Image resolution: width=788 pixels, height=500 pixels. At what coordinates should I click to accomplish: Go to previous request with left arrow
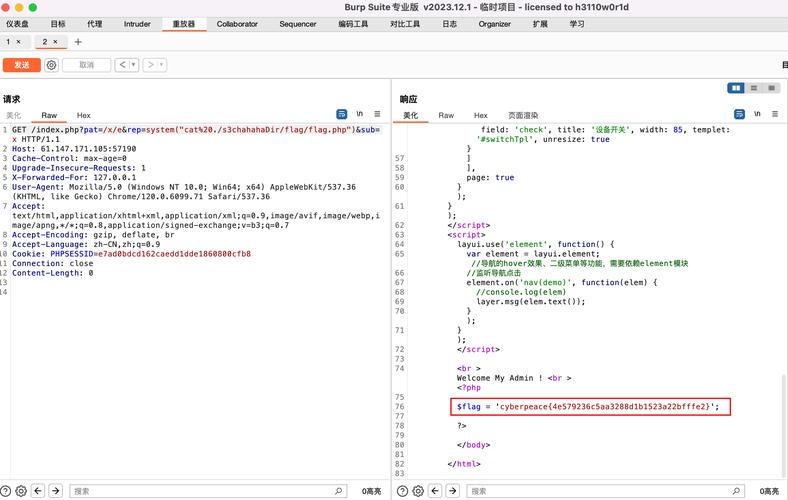coord(123,65)
